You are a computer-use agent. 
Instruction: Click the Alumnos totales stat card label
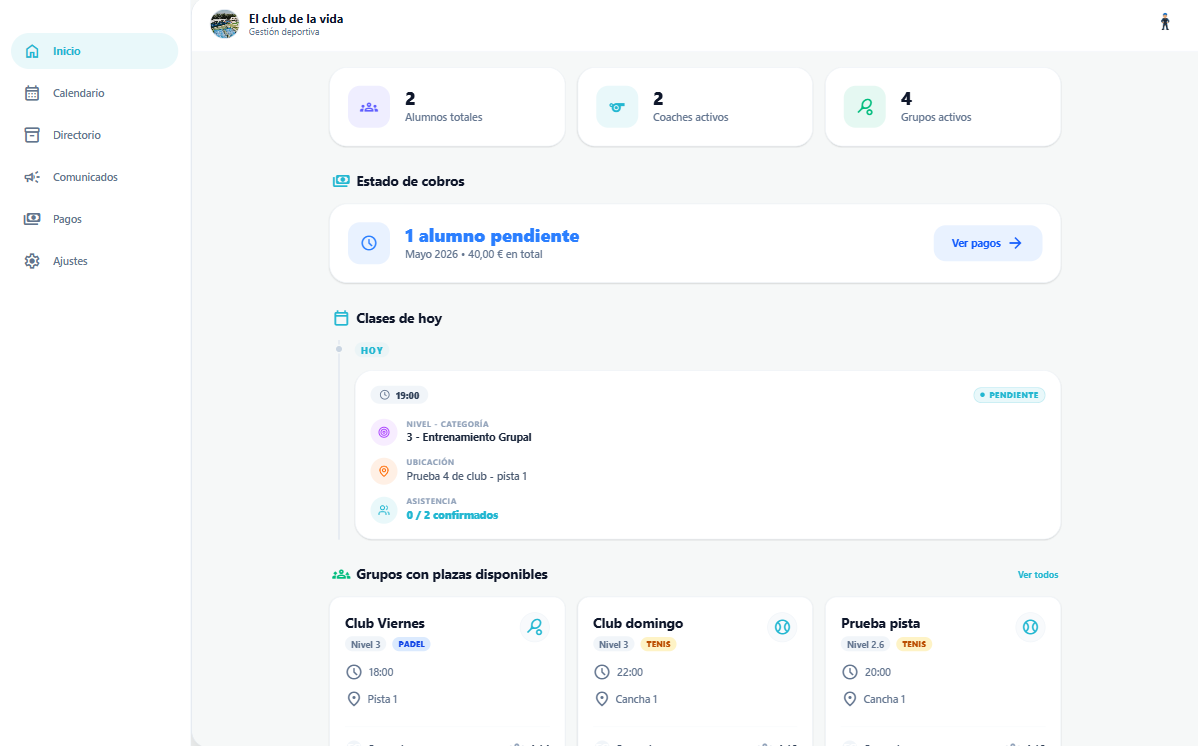tap(443, 117)
